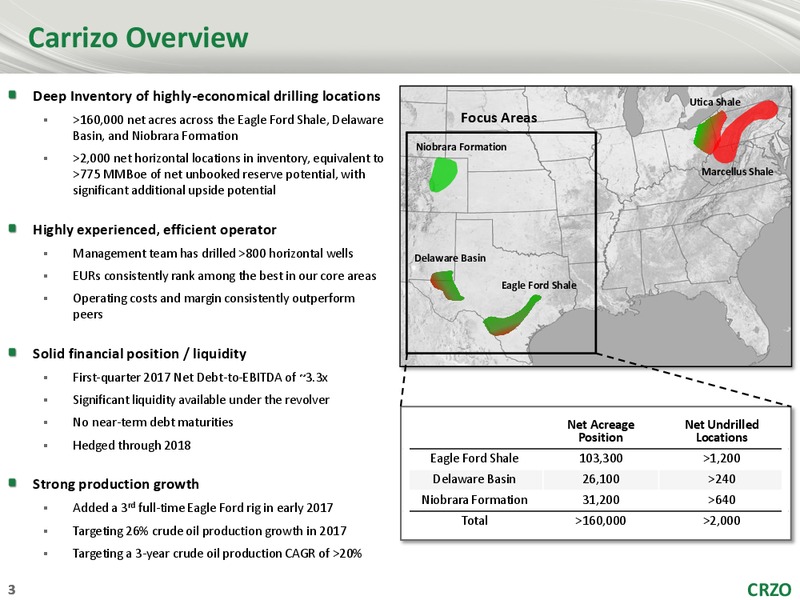Click 'Added a 3rd full-time Eagle Ford rig' bullet
The height and width of the screenshot is (600, 800).
[203, 508]
